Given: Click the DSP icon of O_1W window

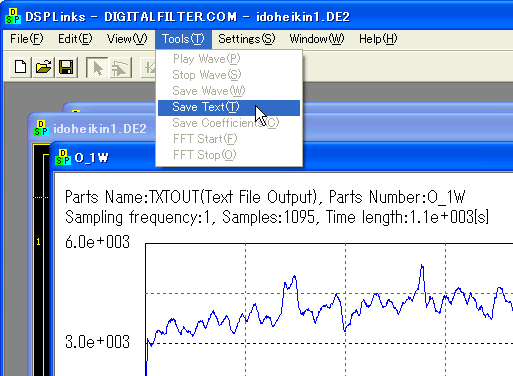Looking at the screenshot, I should pyautogui.click(x=63, y=157).
